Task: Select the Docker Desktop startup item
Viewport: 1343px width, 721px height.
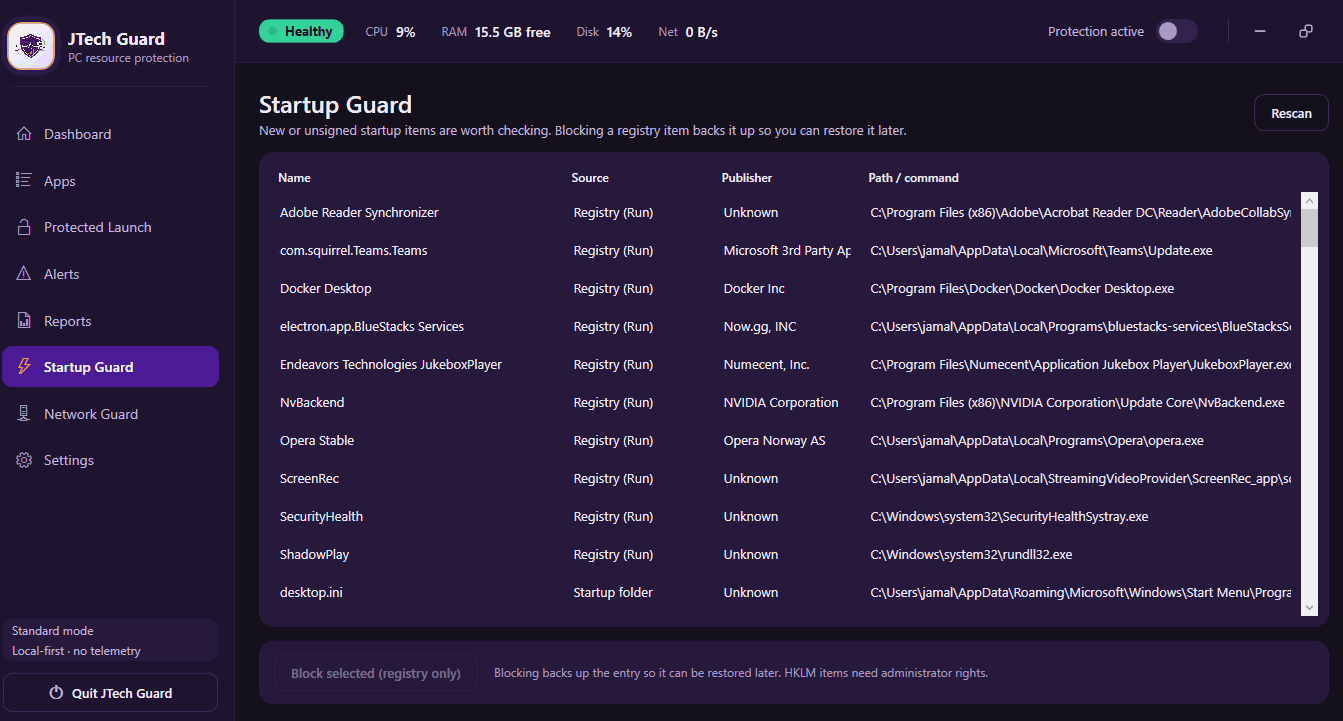Action: pyautogui.click(x=785, y=289)
